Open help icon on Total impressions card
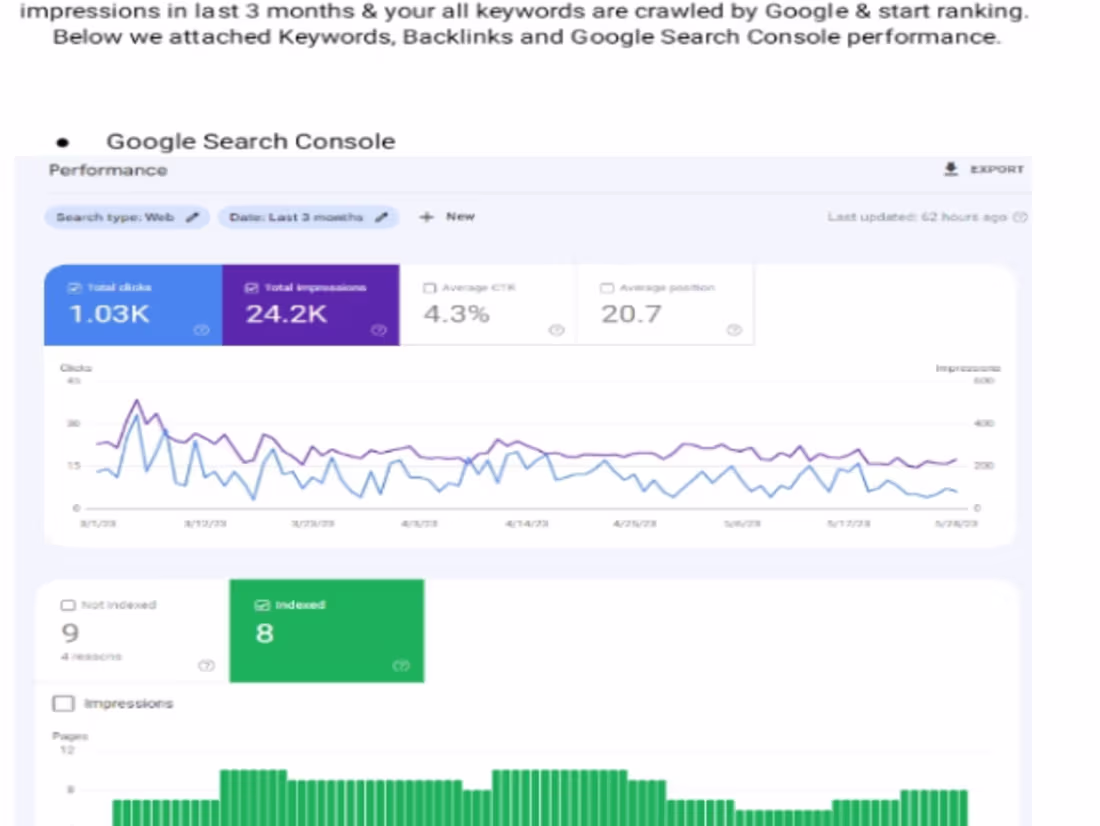The image size is (1100, 826). point(379,330)
